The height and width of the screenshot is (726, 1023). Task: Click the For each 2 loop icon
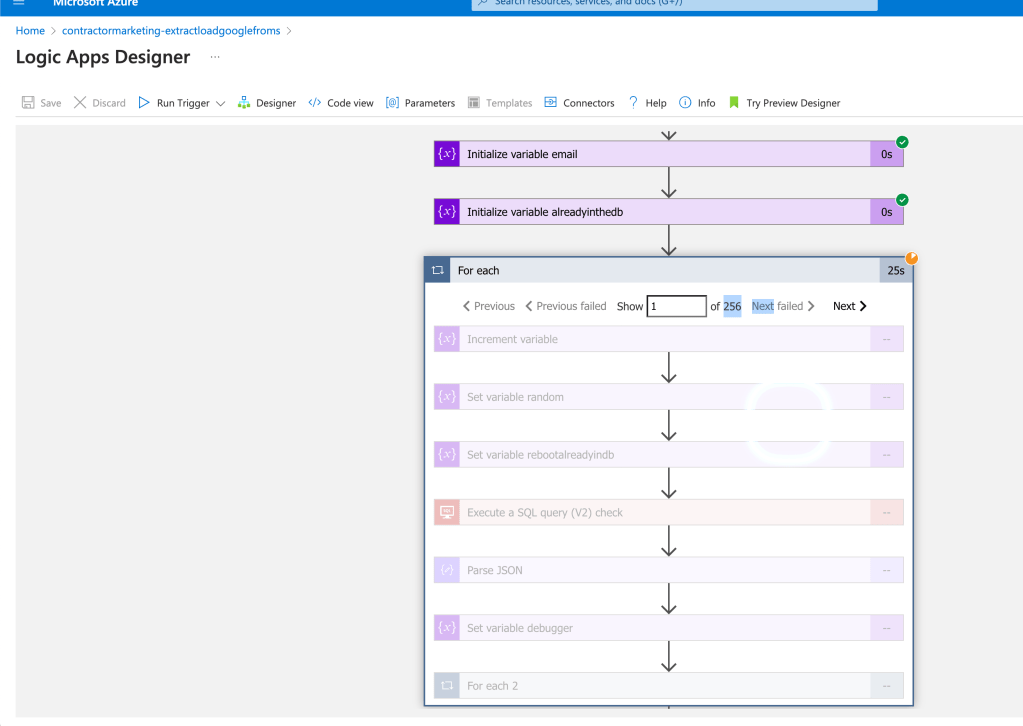(447, 686)
